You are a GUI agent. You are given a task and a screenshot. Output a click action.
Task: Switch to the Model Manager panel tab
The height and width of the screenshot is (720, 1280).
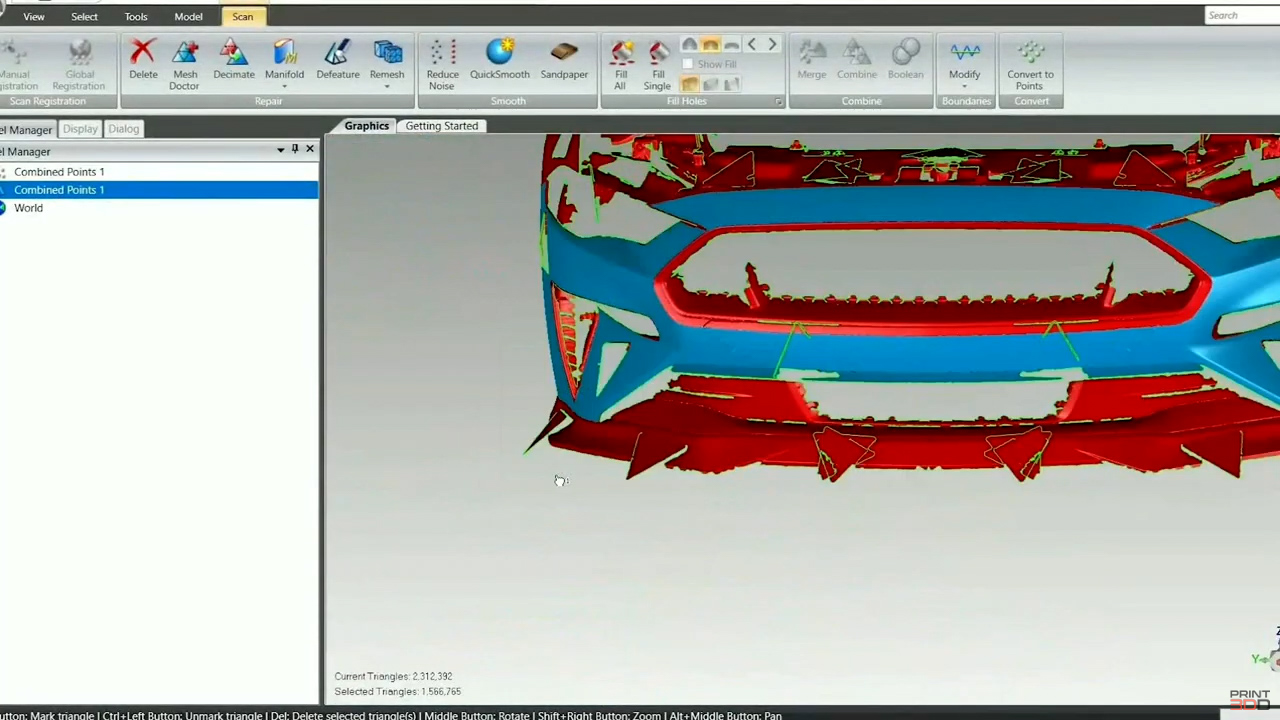pos(27,130)
